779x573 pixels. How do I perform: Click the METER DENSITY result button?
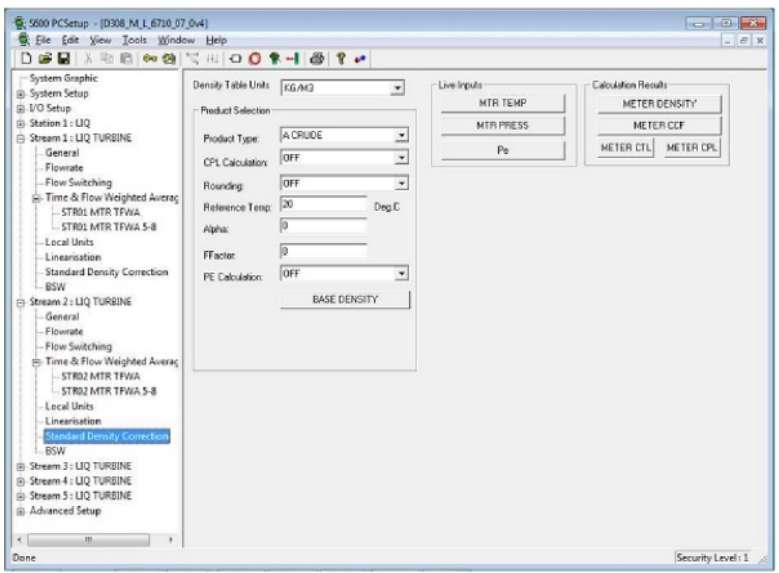(x=659, y=104)
